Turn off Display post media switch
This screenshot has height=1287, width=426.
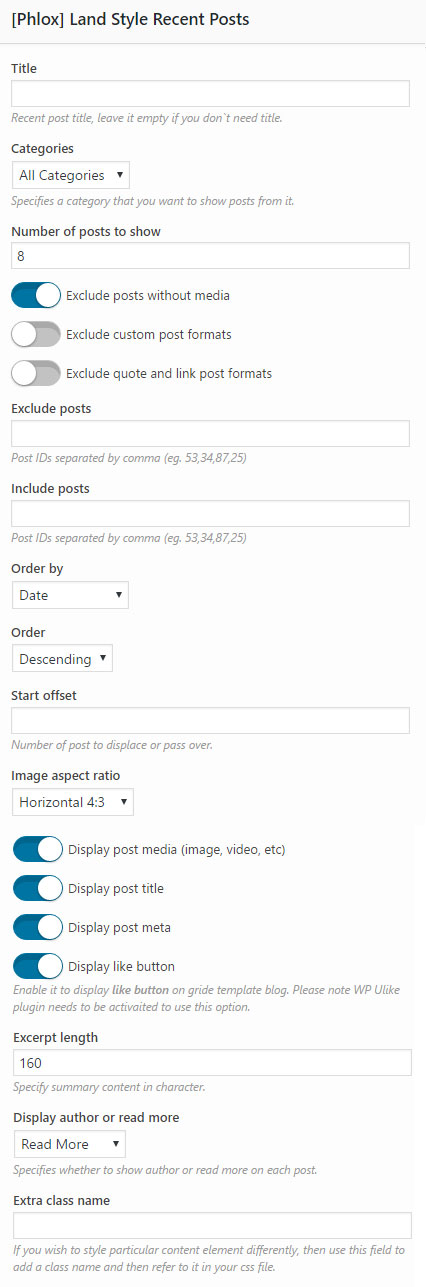[x=38, y=850]
